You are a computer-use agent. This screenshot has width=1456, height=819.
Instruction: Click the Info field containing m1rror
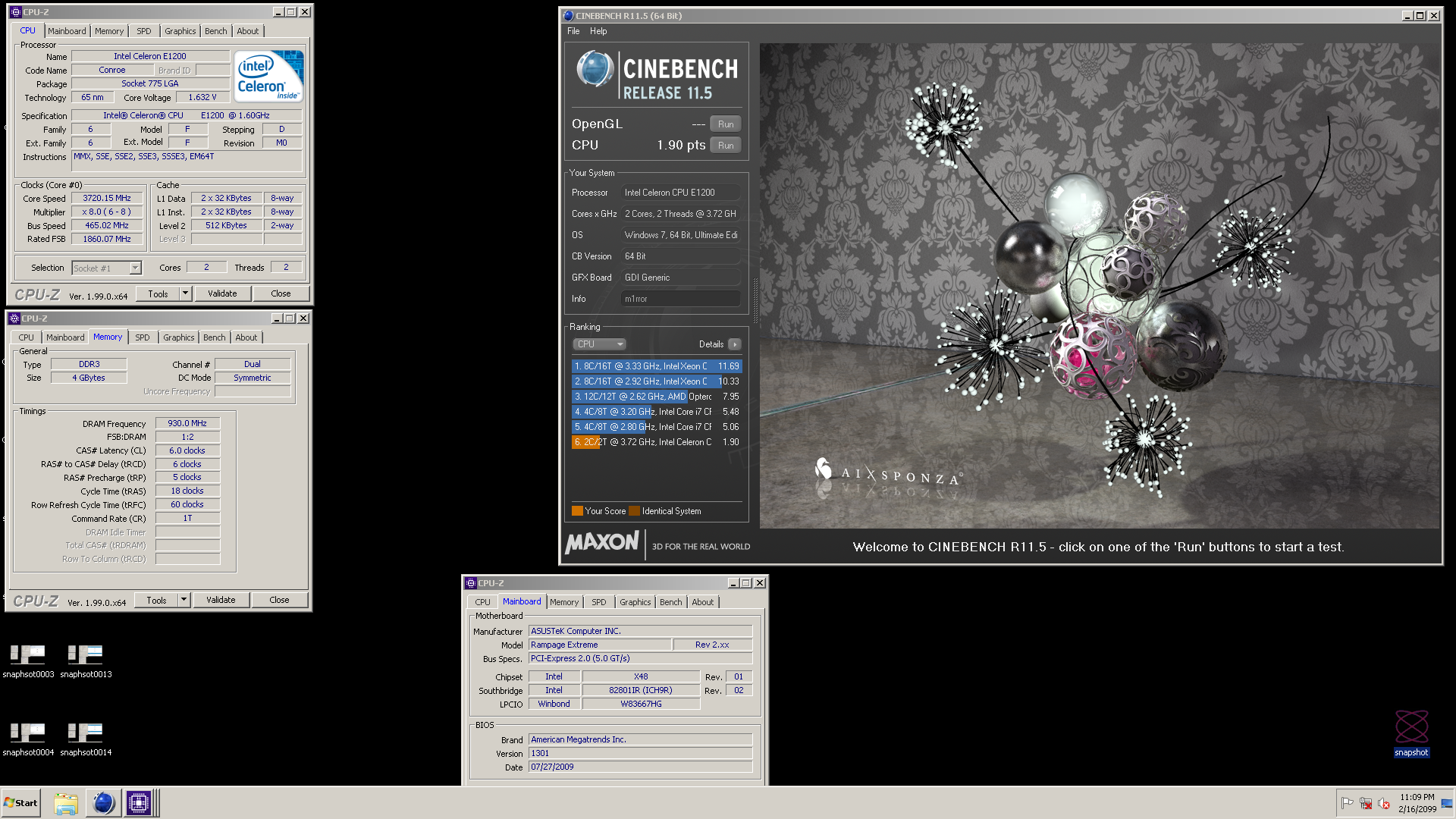coord(680,299)
